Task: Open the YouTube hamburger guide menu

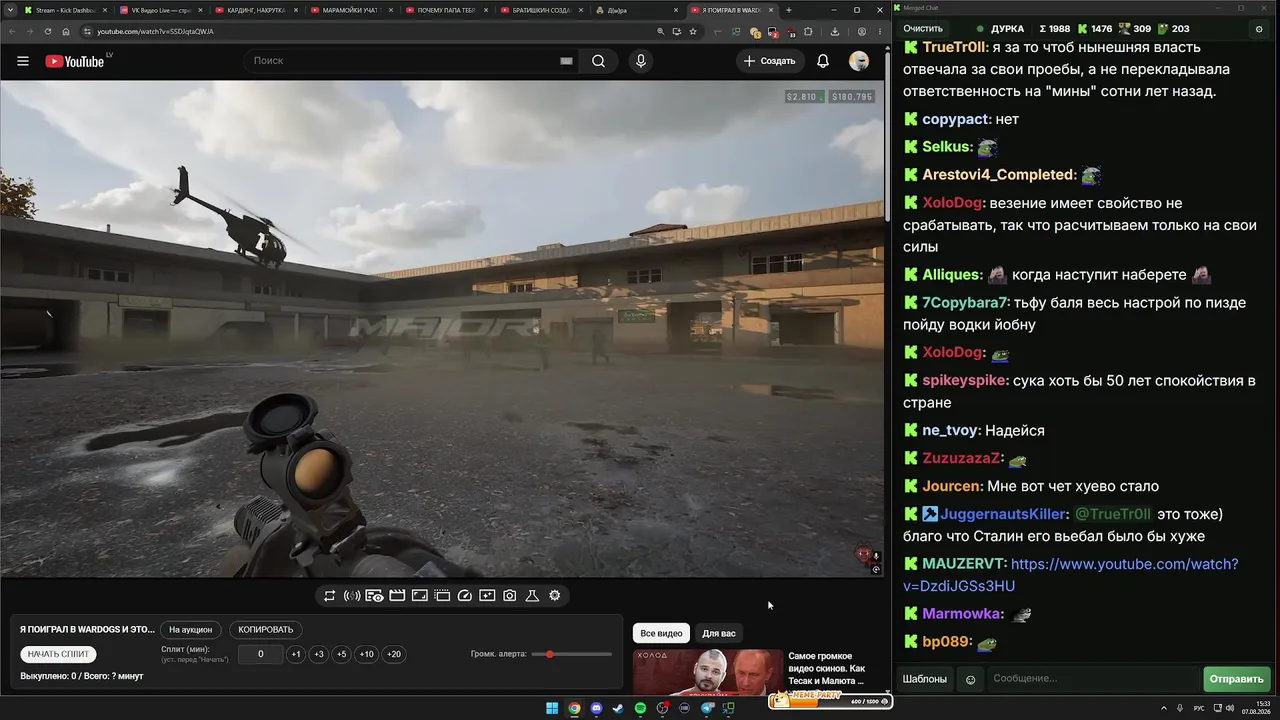Action: click(23, 61)
